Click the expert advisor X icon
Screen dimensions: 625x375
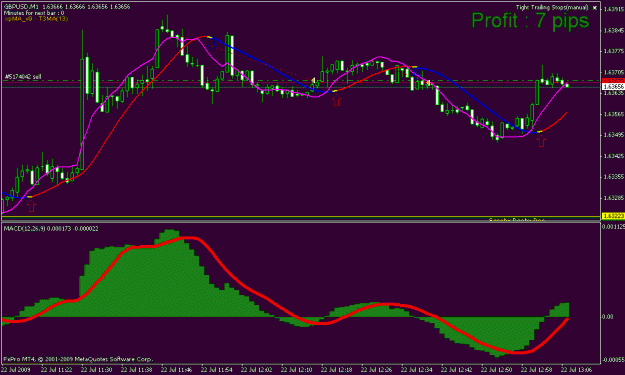click(595, 8)
